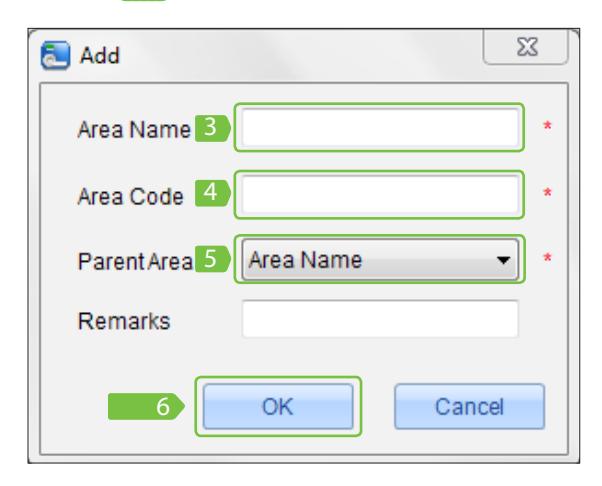Screen dimensions: 602x486
Task: Close the Add dialog with X button
Action: click(526, 47)
